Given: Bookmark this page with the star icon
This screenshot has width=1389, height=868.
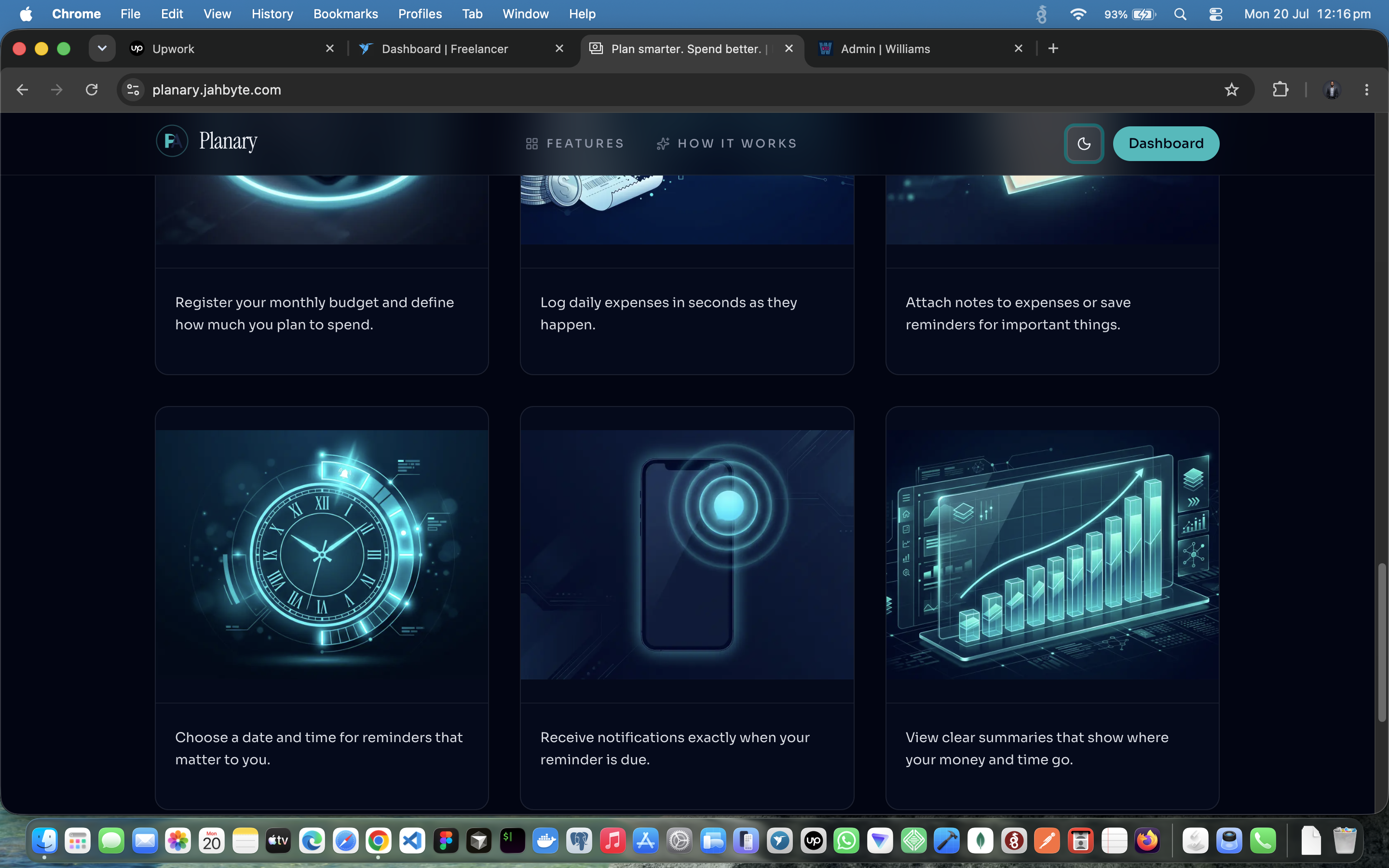Looking at the screenshot, I should click(x=1231, y=90).
